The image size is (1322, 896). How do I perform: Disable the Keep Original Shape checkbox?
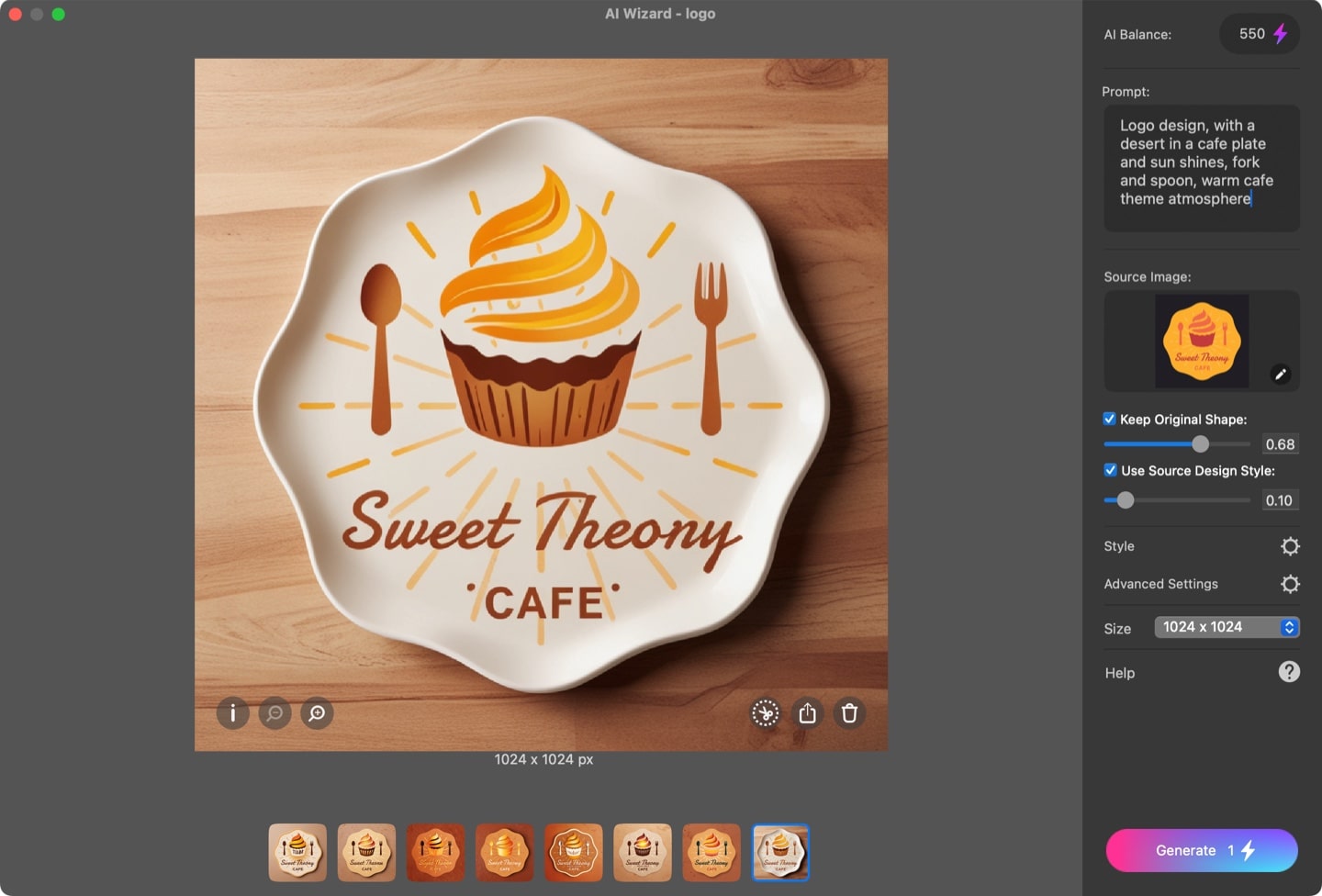[1109, 419]
